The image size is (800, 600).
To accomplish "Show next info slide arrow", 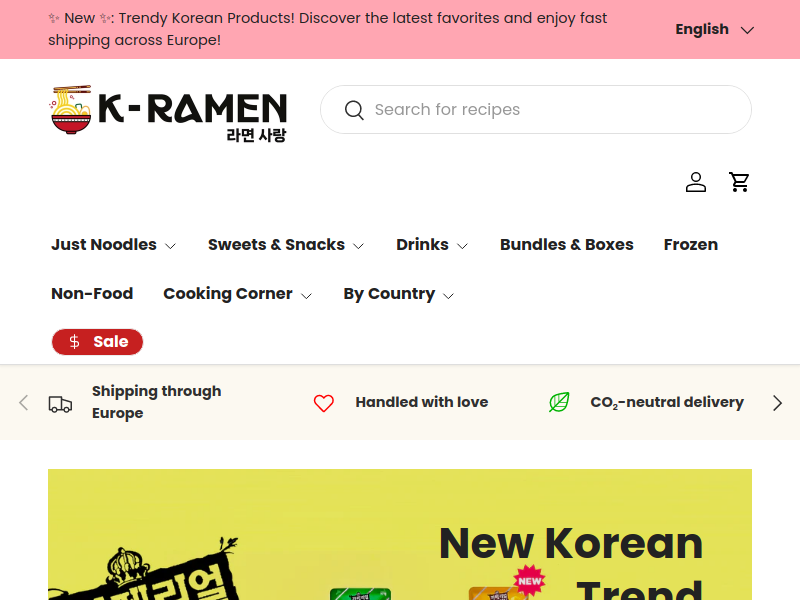I will [777, 403].
